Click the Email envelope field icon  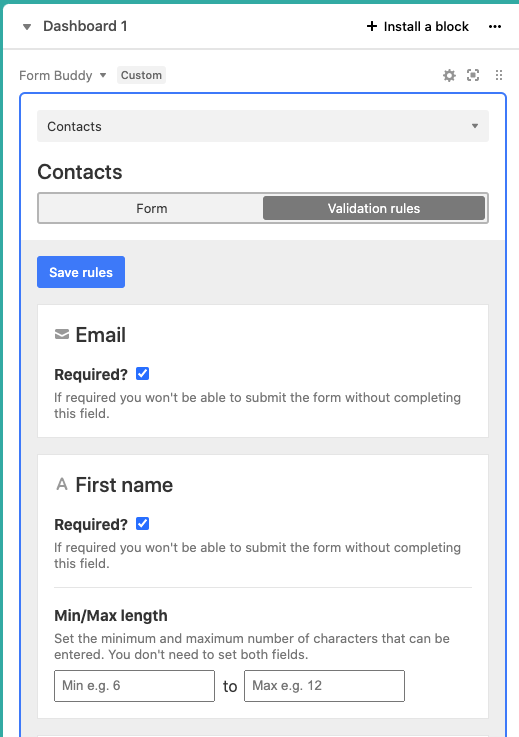tap(62, 334)
